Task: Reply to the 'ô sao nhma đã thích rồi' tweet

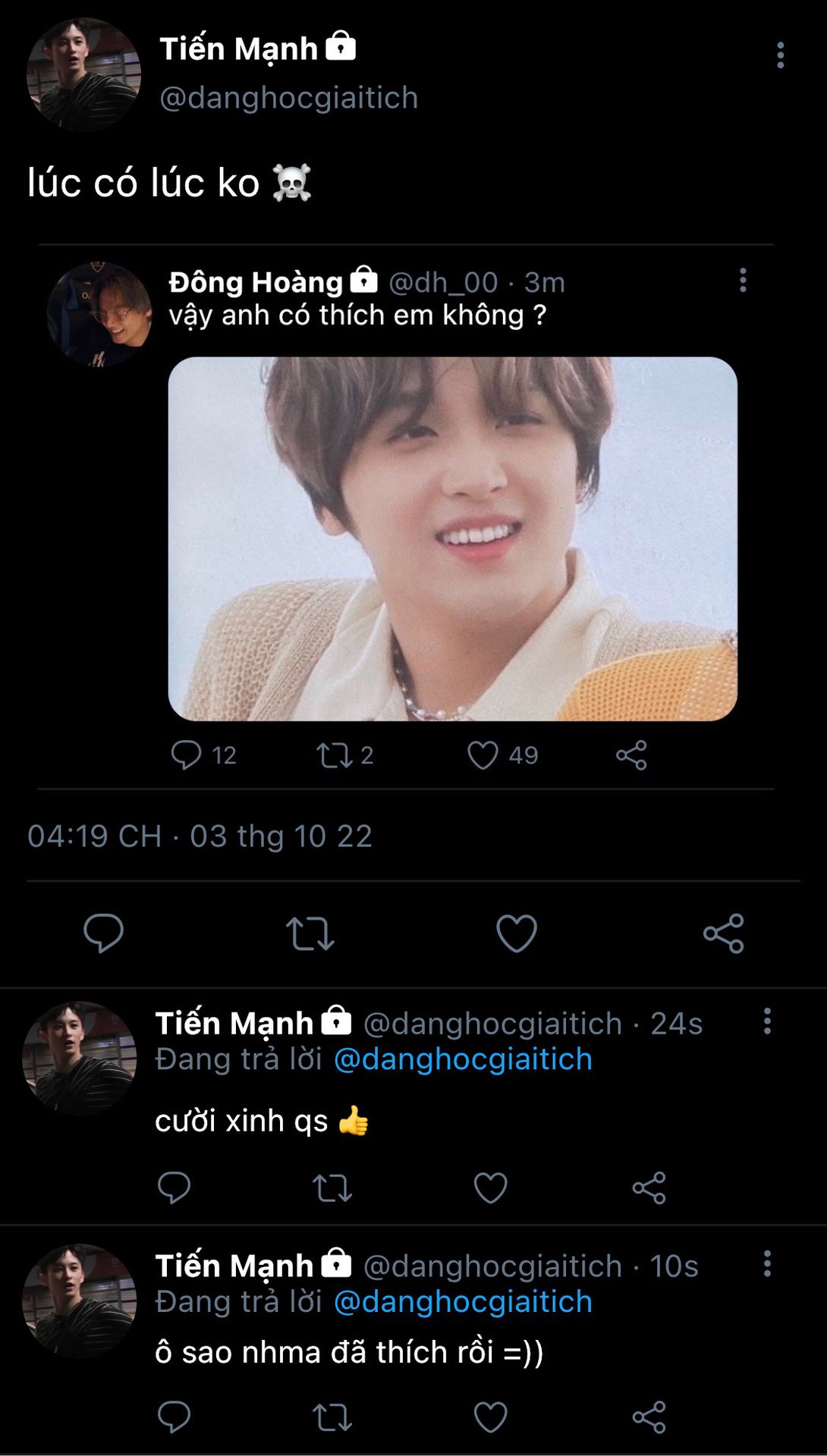Action: coord(174,1417)
